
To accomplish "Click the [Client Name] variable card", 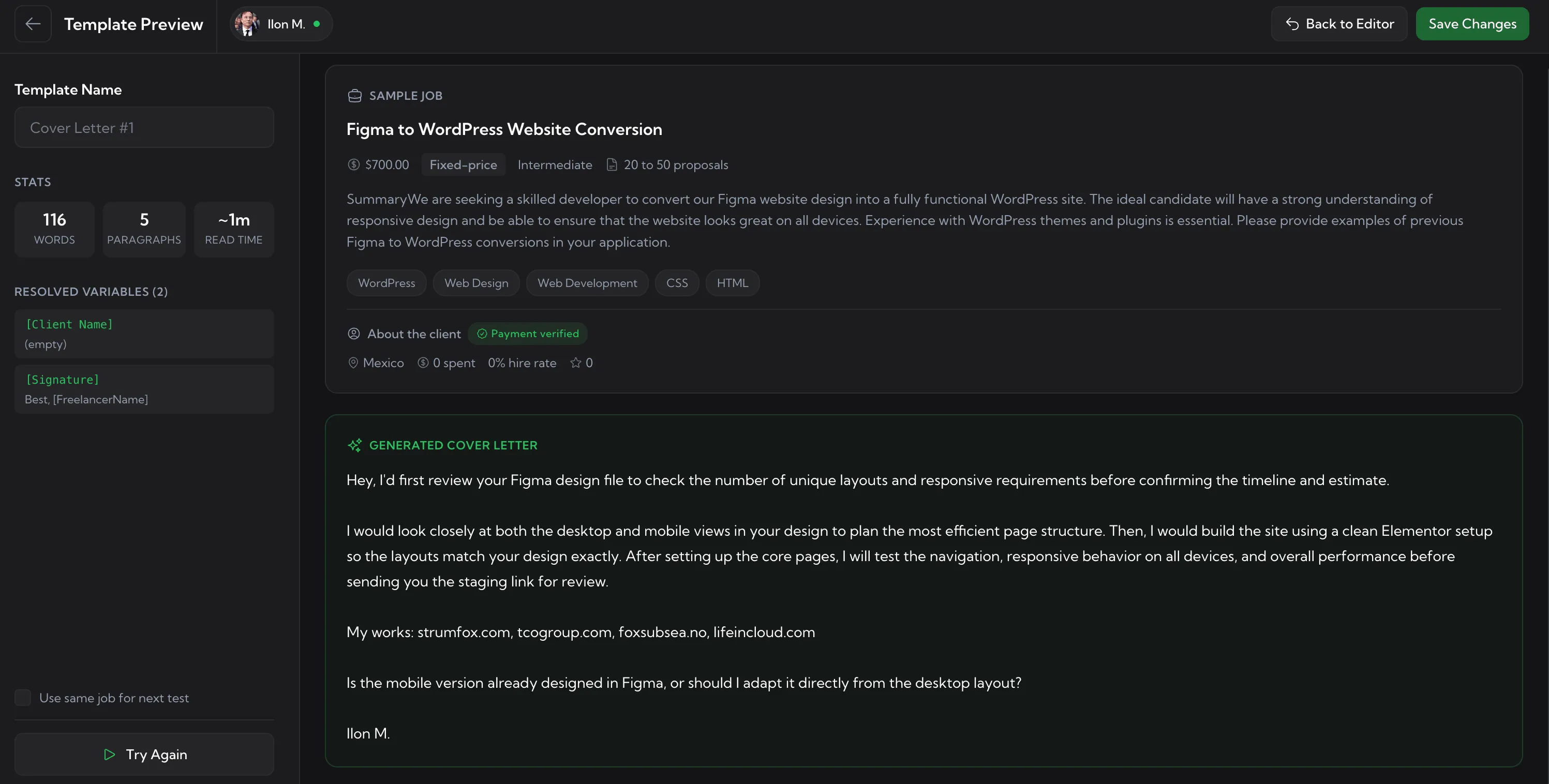I will click(144, 334).
